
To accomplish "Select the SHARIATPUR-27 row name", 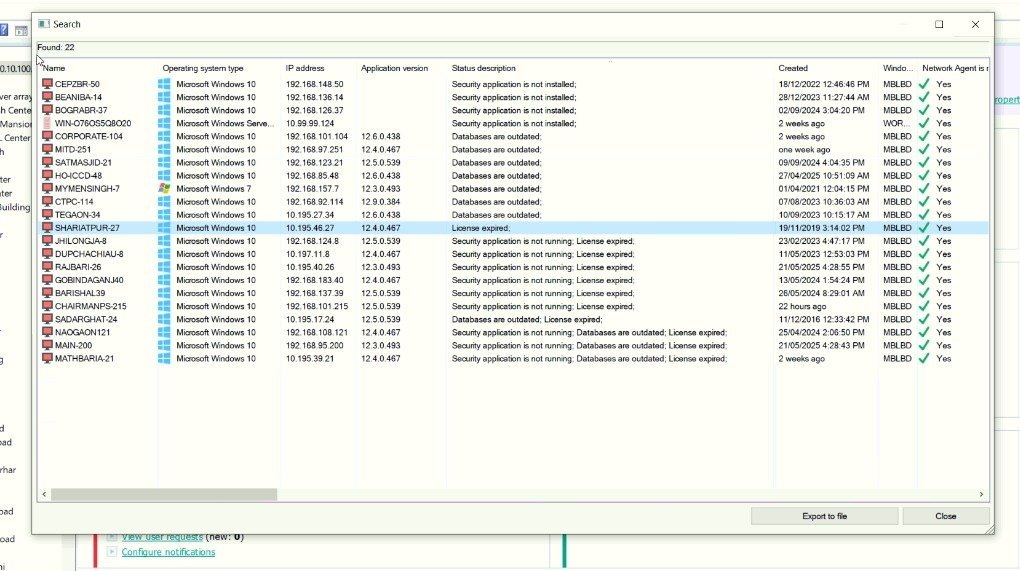I will (x=87, y=228).
